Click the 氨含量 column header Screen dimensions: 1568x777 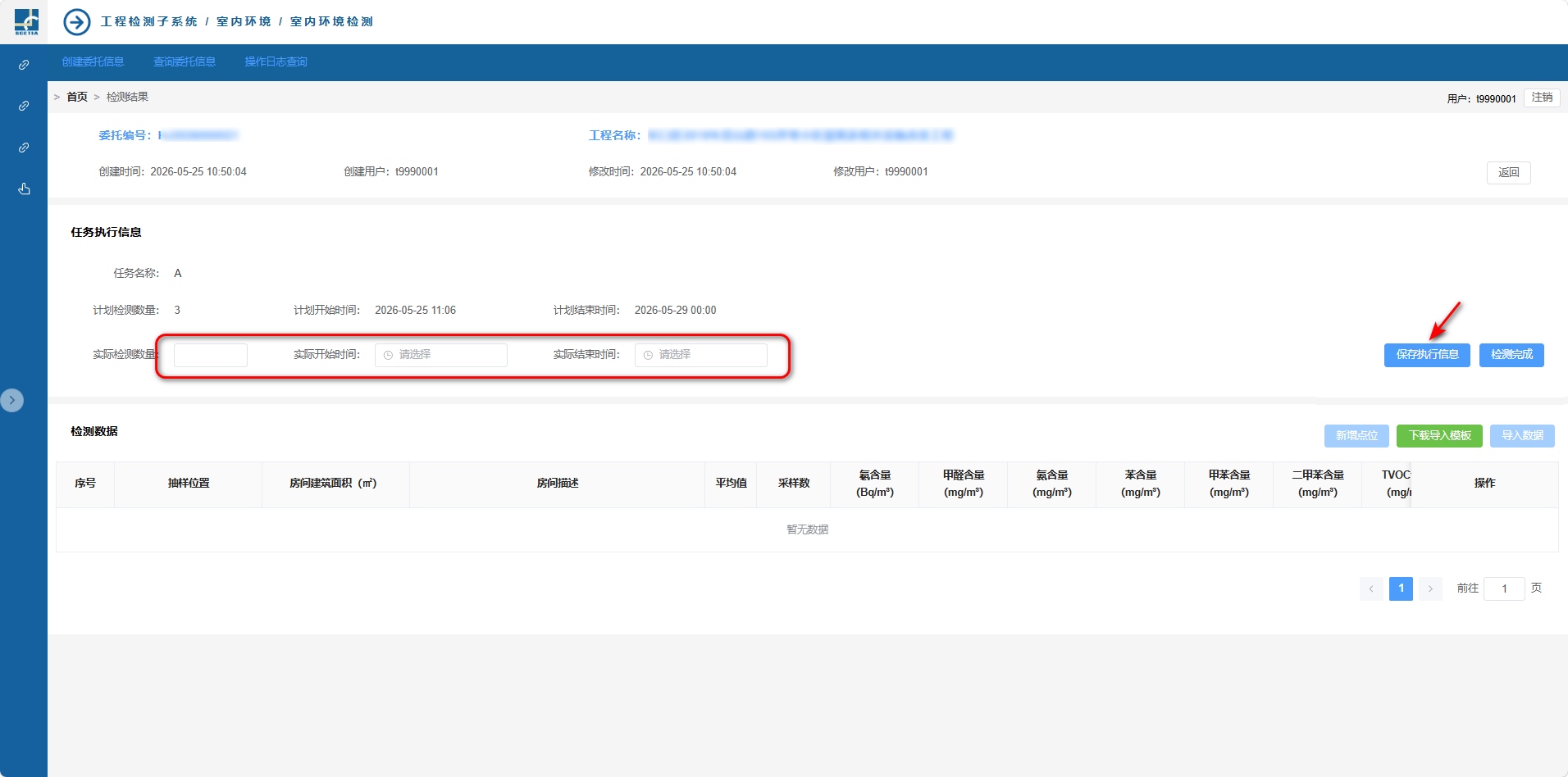[x=1052, y=484]
